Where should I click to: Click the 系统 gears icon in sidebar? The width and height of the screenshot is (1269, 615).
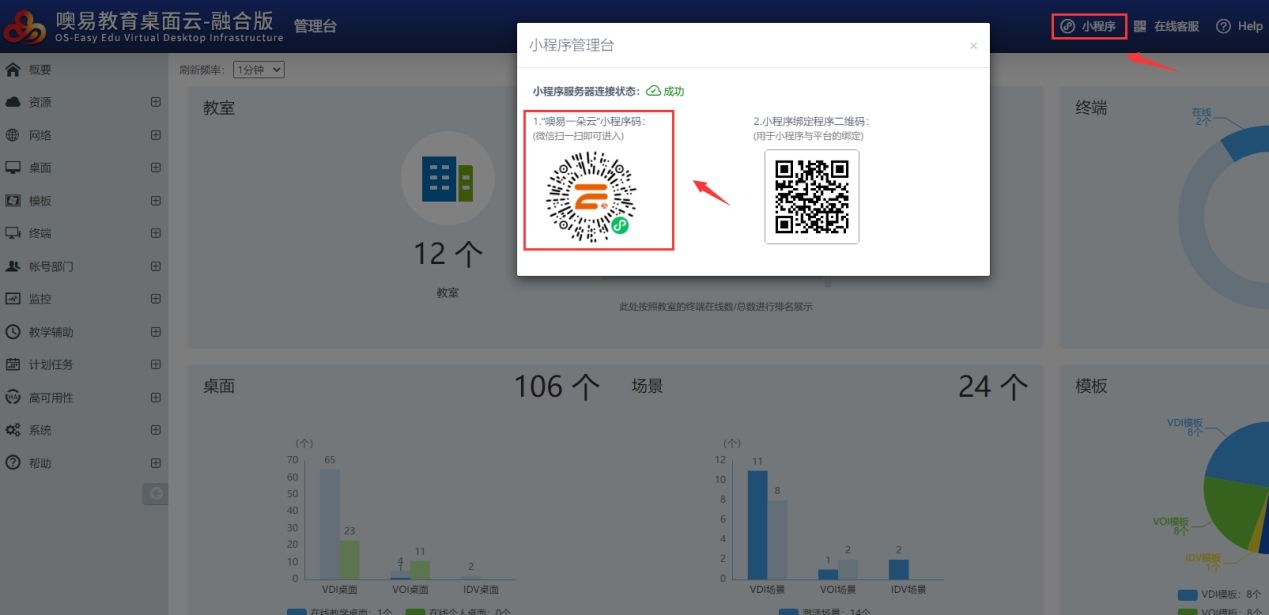(x=13, y=430)
